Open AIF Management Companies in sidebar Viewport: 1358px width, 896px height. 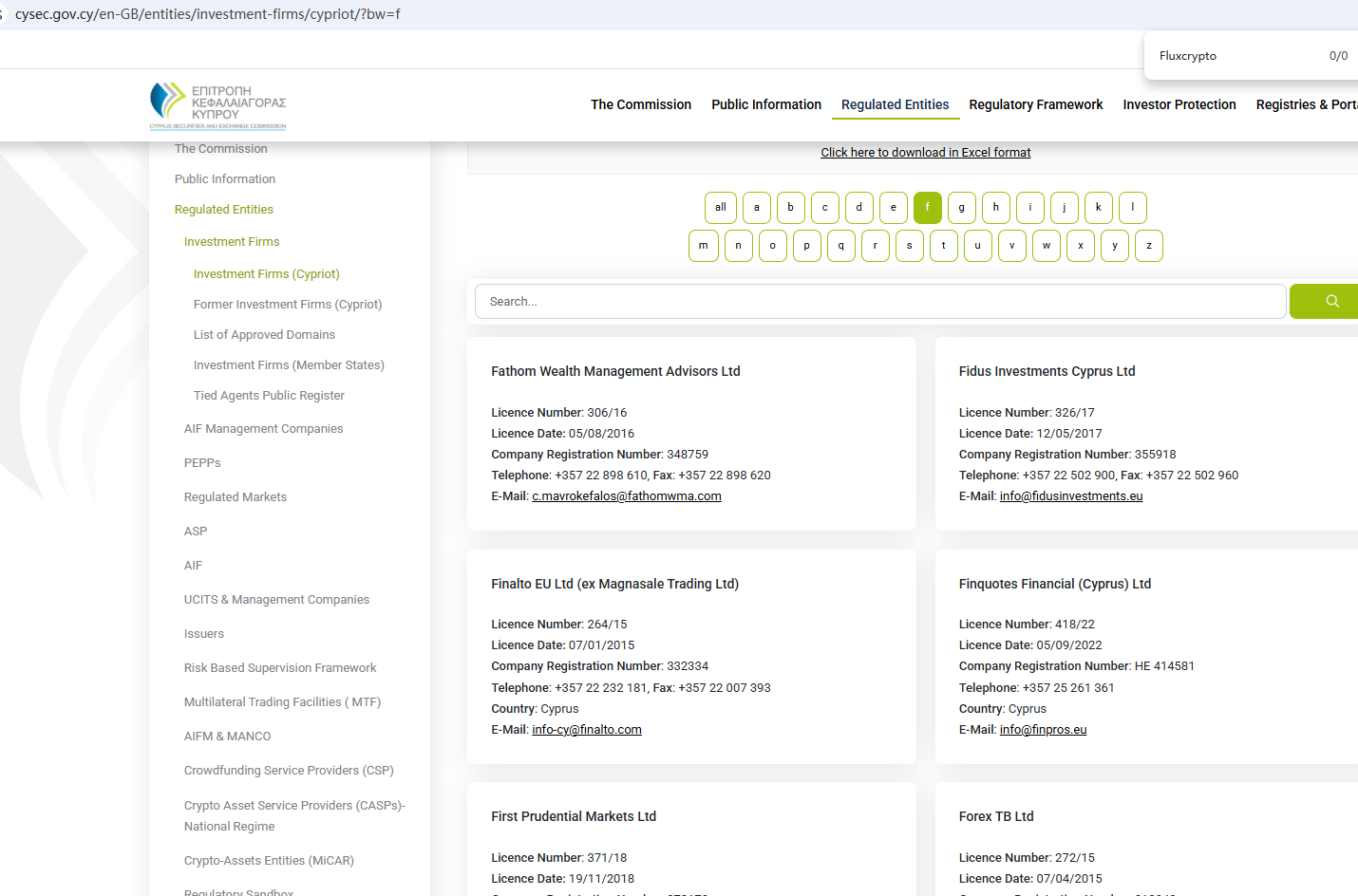pos(263,429)
